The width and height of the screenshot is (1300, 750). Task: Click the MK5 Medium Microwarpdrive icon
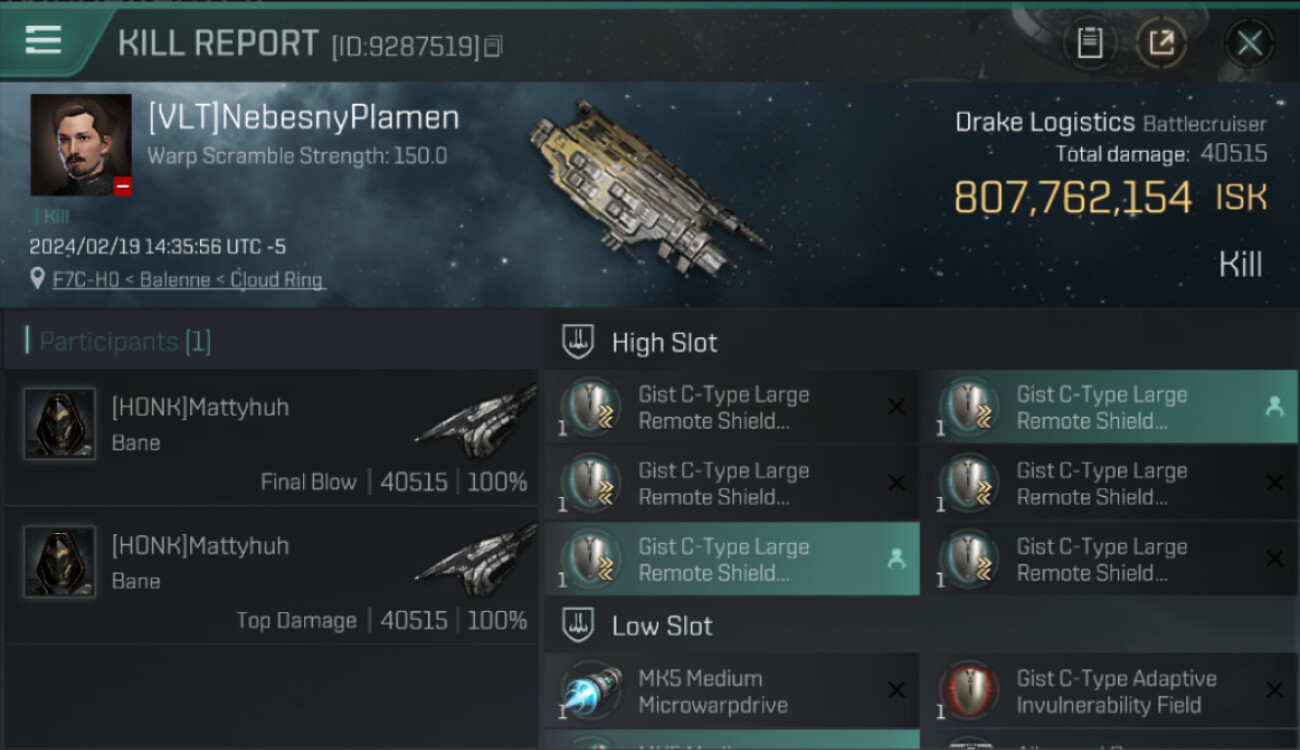(x=592, y=691)
